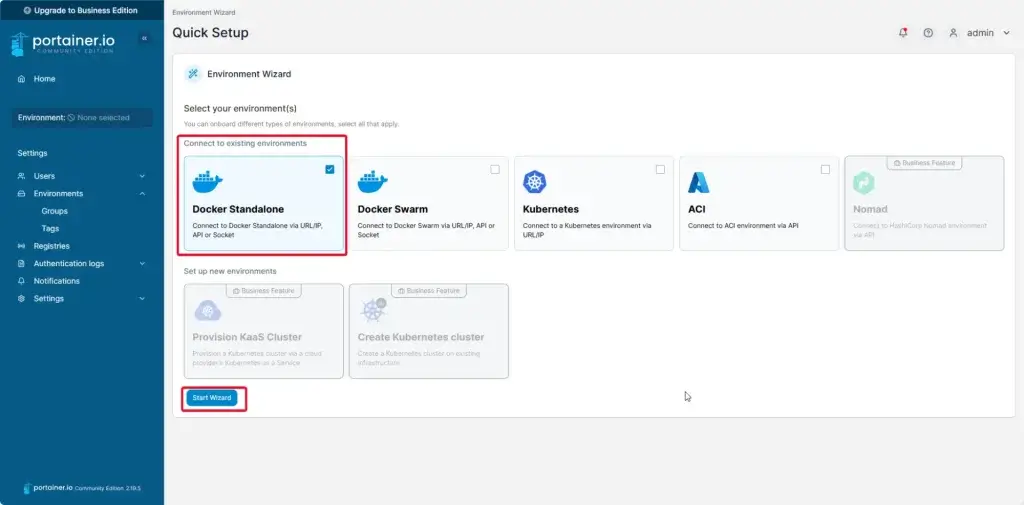Click the 'Set up new environments' label

[x=230, y=271]
